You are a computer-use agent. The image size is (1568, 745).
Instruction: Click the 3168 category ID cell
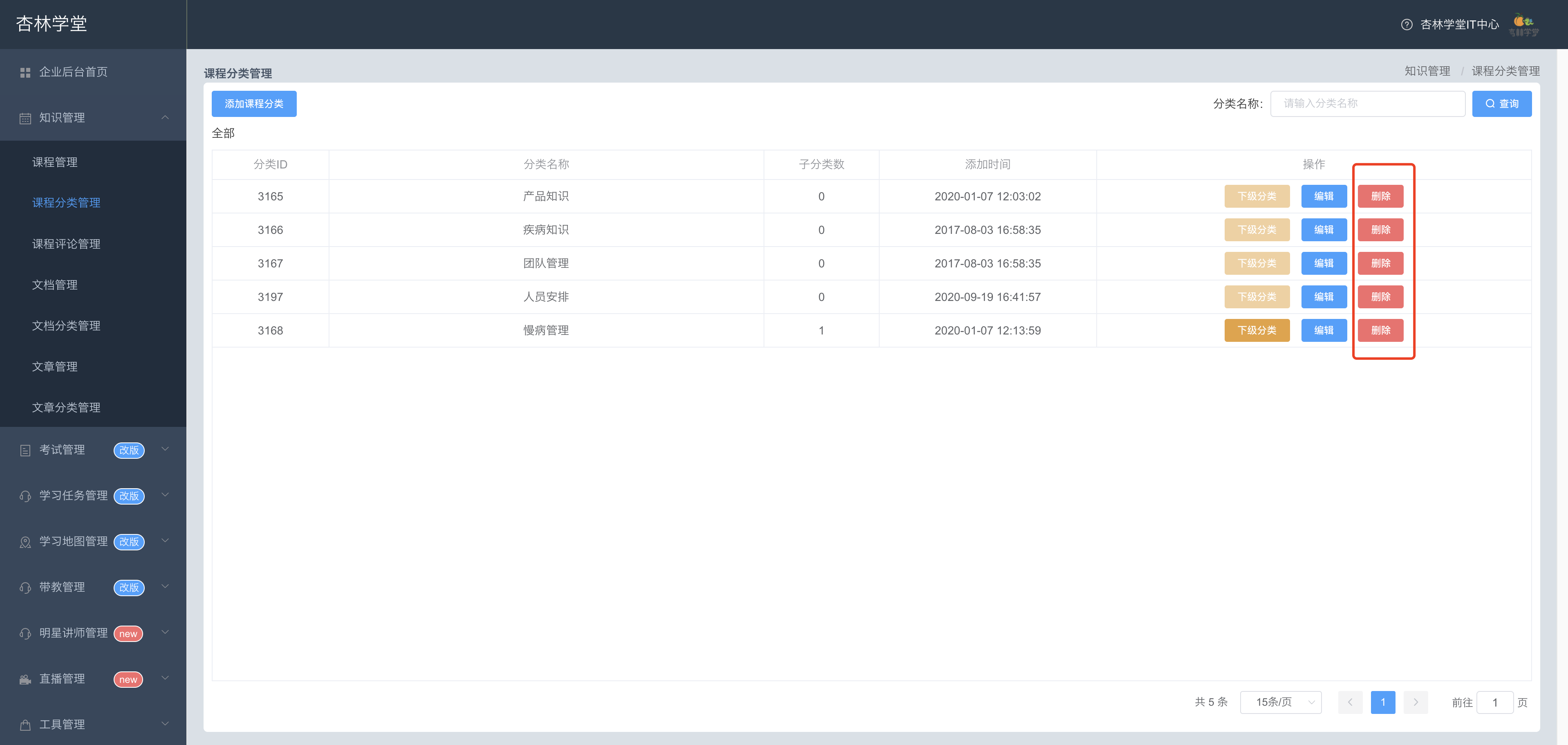point(270,330)
